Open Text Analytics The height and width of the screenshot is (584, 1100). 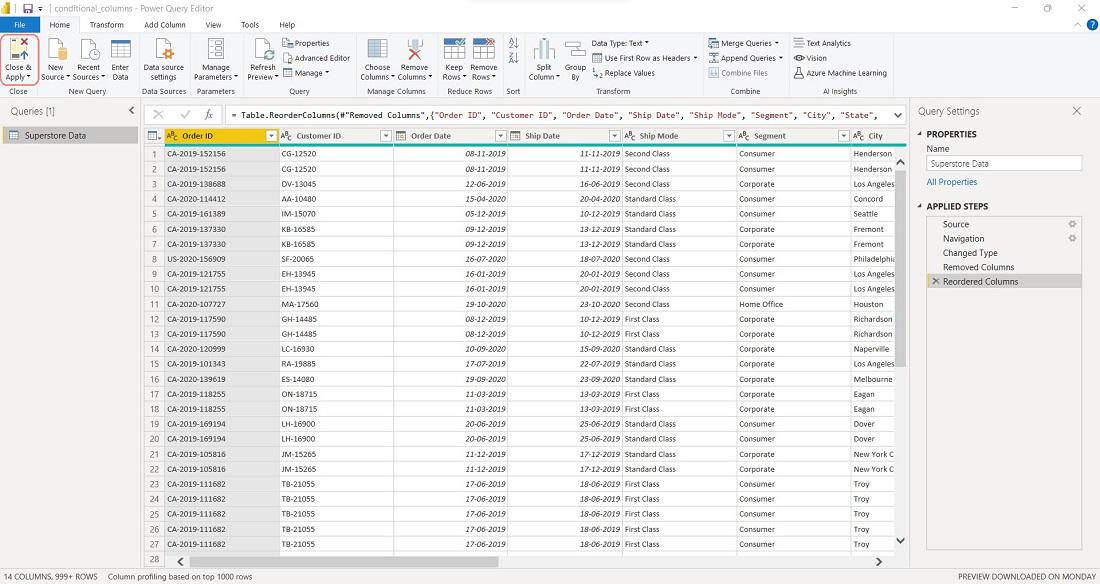pos(822,43)
